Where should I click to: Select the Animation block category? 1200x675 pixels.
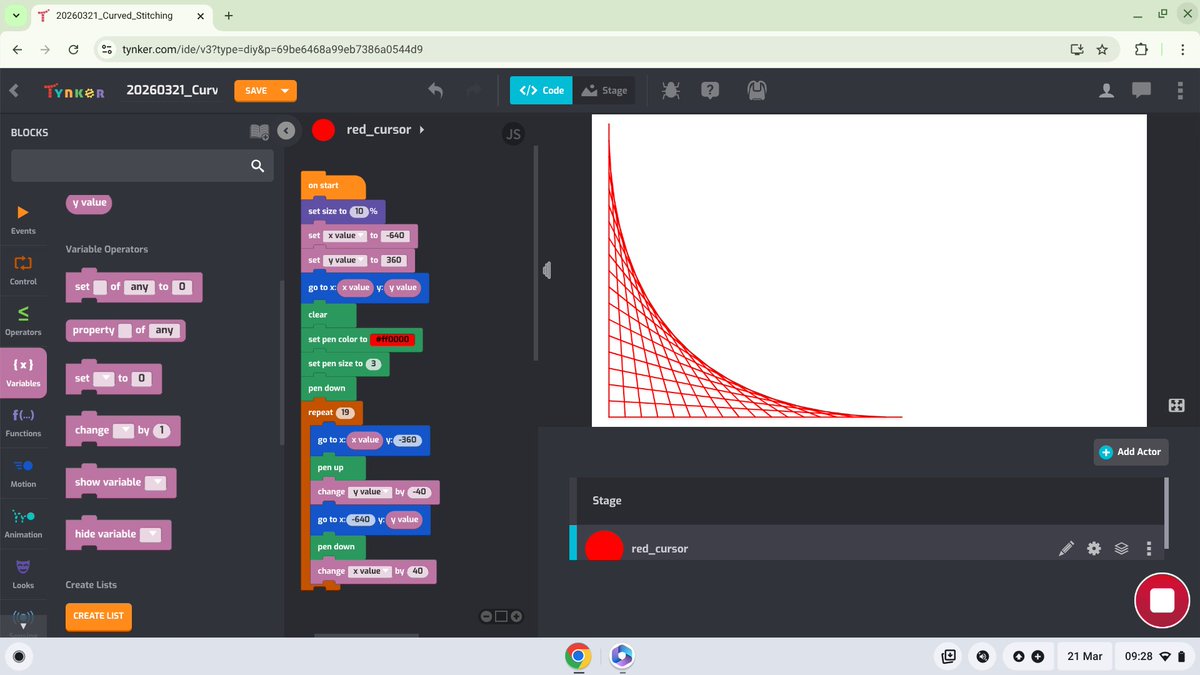(23, 523)
